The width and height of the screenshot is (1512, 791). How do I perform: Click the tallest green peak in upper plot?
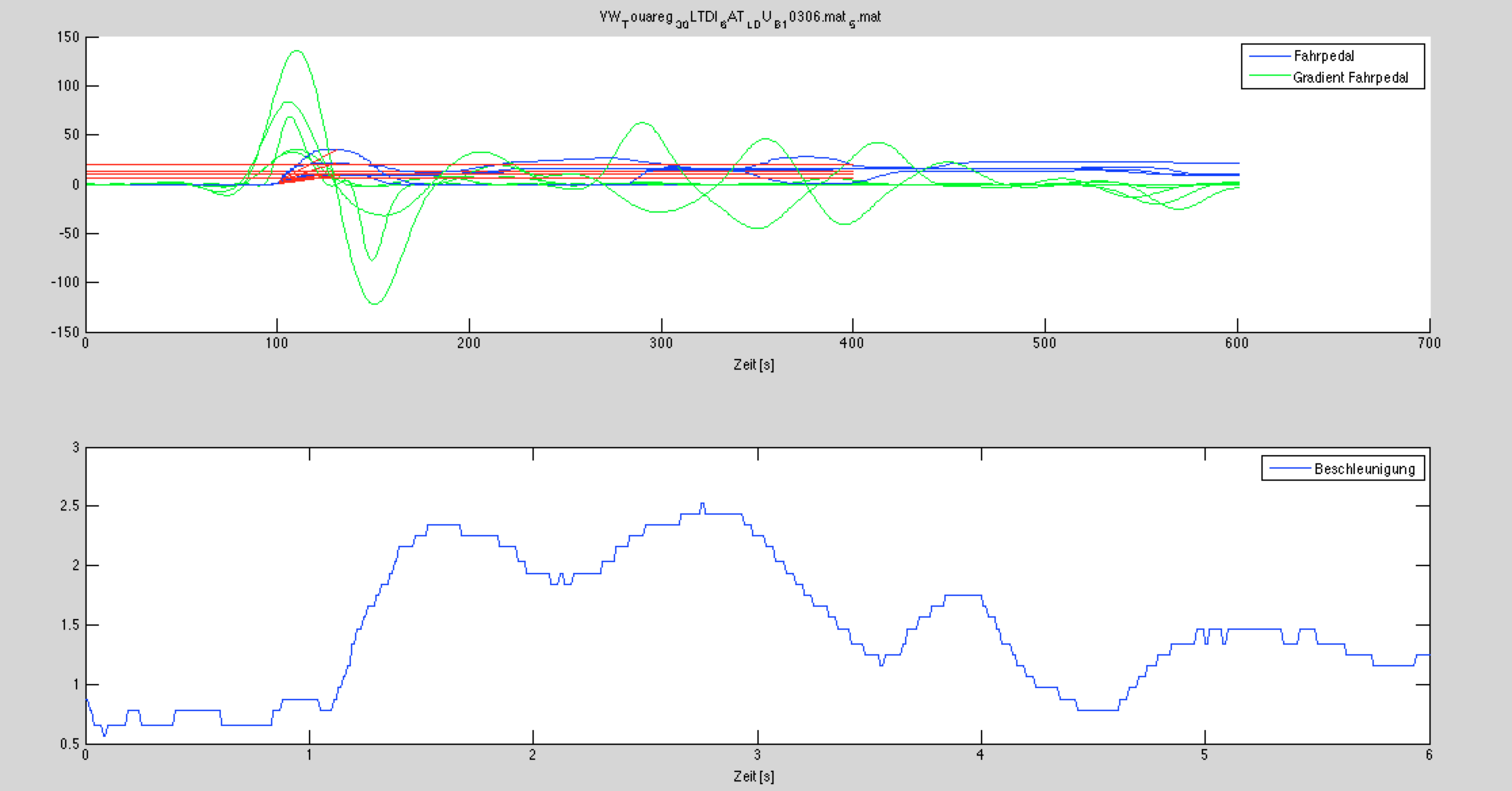click(x=297, y=51)
